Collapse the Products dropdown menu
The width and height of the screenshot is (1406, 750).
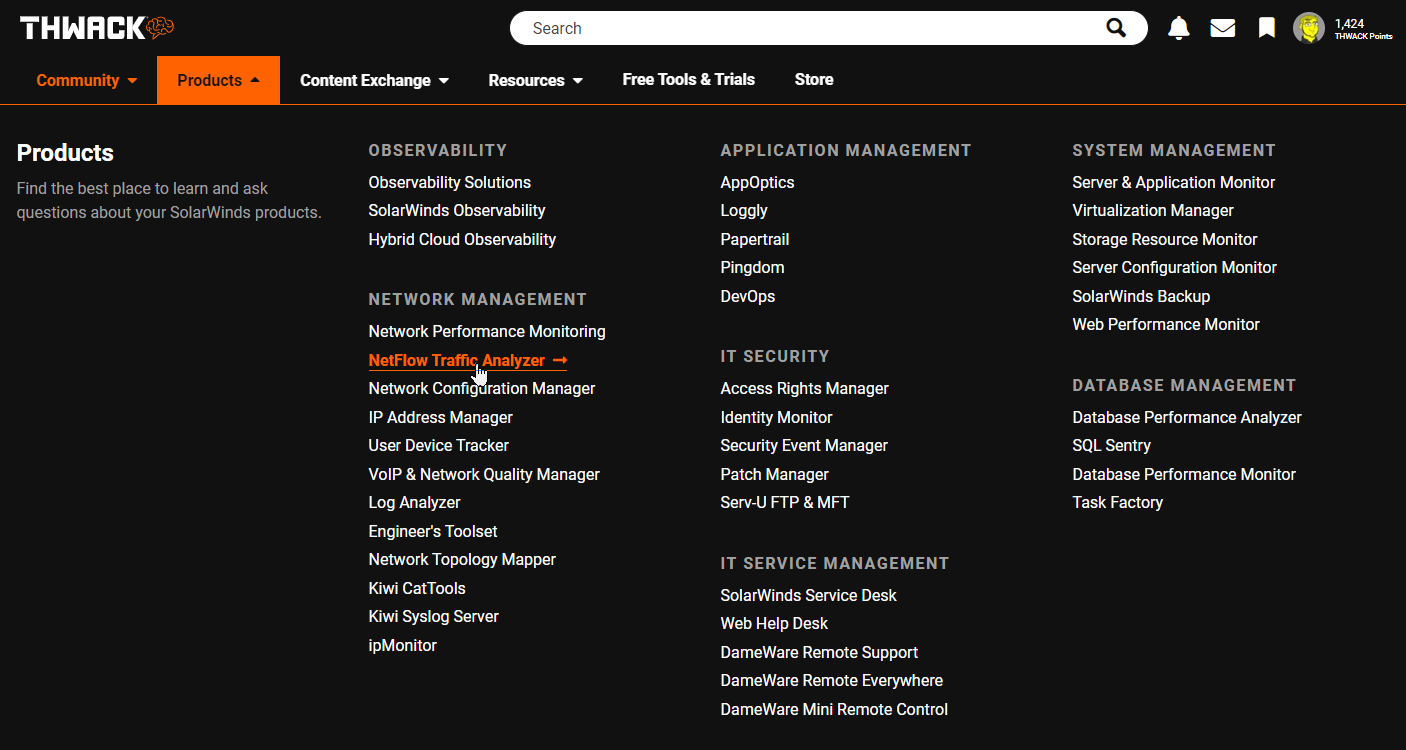pos(218,80)
